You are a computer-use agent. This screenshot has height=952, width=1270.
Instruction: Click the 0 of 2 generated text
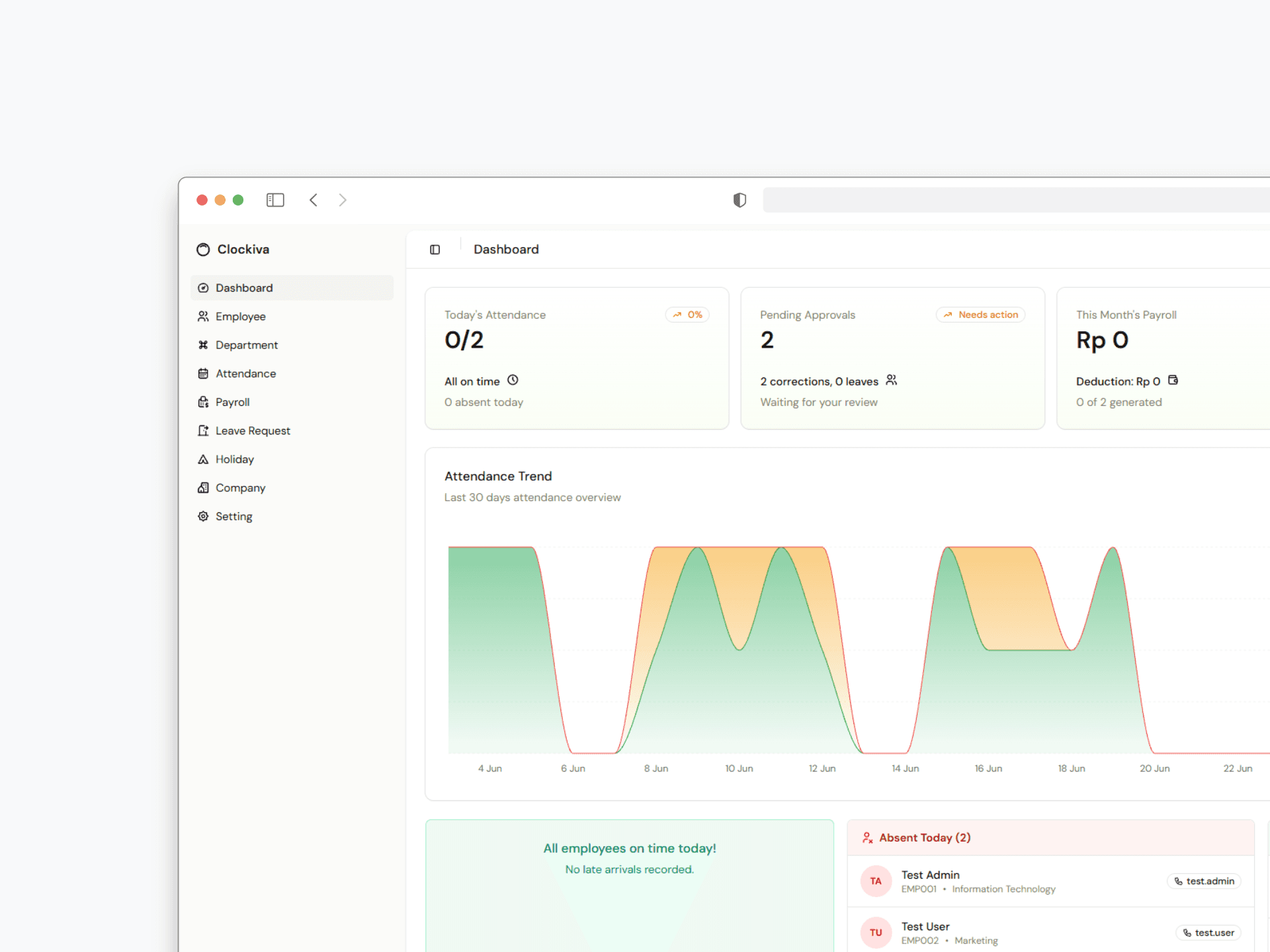pos(1119,402)
